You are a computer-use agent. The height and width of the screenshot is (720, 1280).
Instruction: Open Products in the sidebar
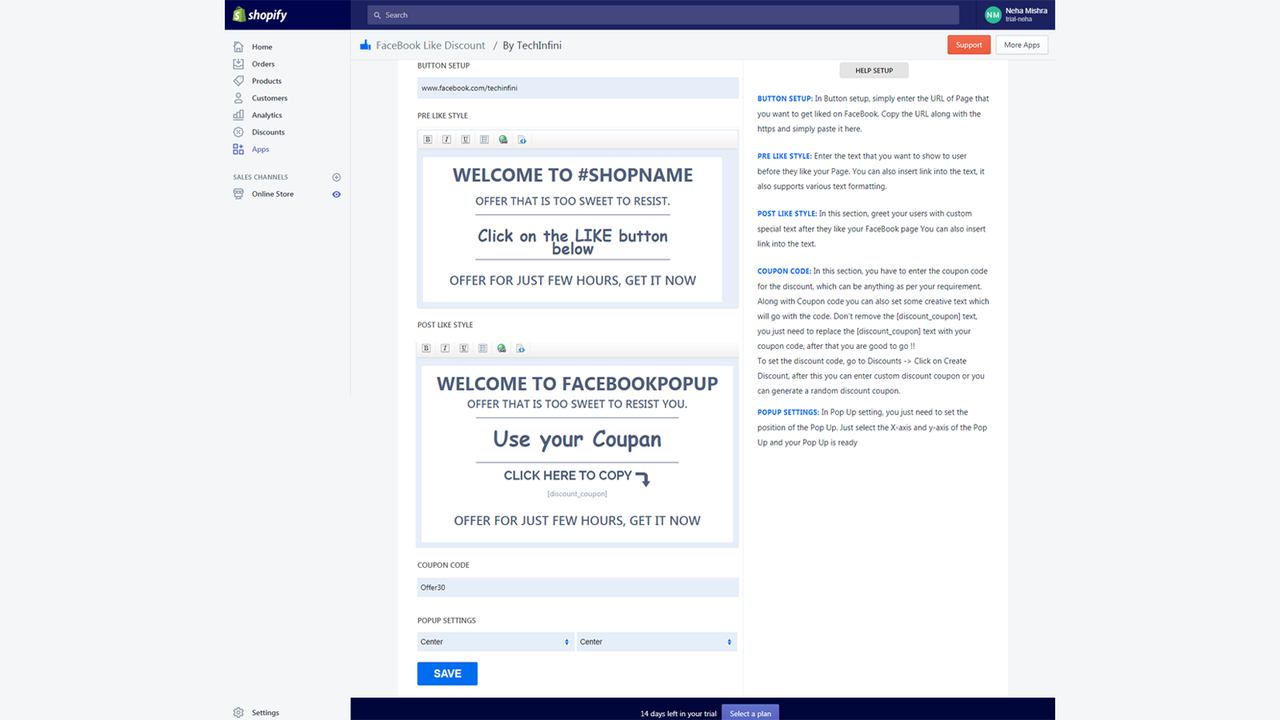[266, 81]
